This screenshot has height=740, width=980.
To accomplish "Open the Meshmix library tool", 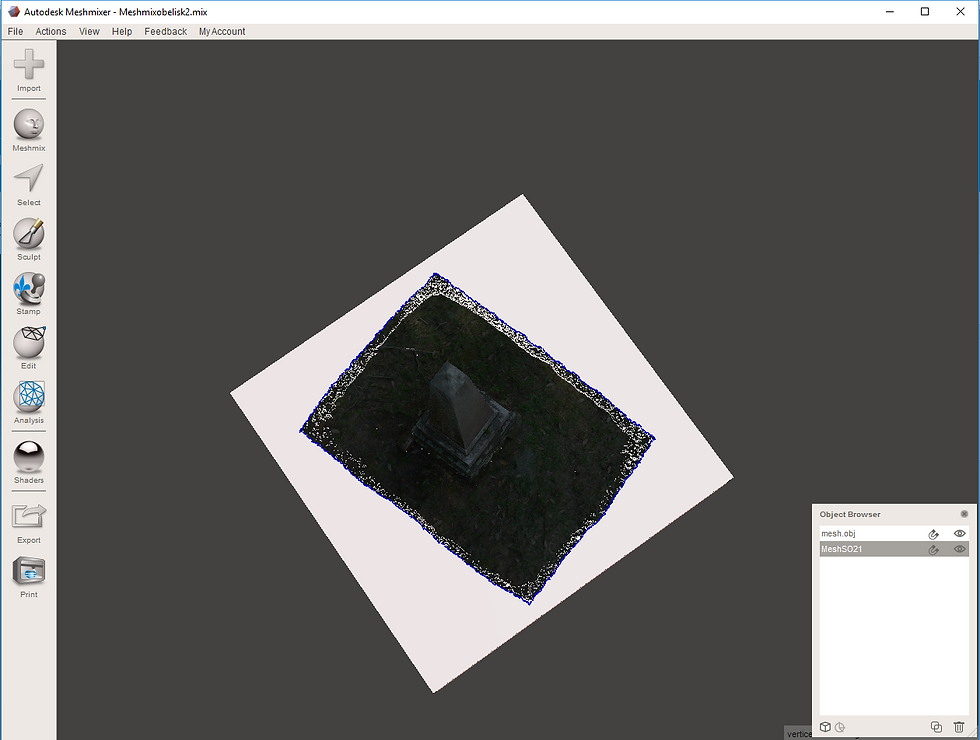I will [29, 130].
